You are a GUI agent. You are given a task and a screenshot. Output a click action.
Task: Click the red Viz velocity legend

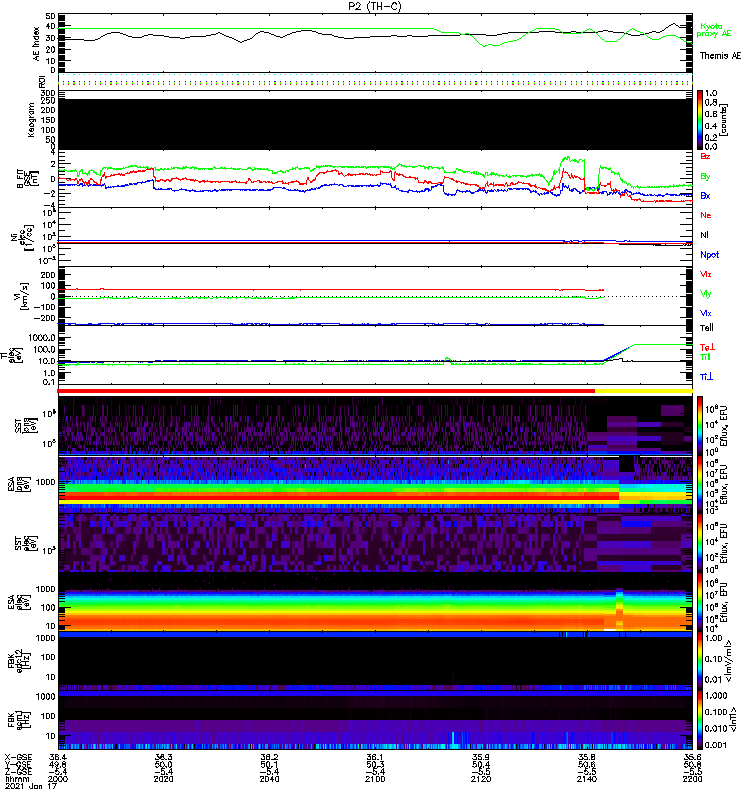tap(706, 273)
